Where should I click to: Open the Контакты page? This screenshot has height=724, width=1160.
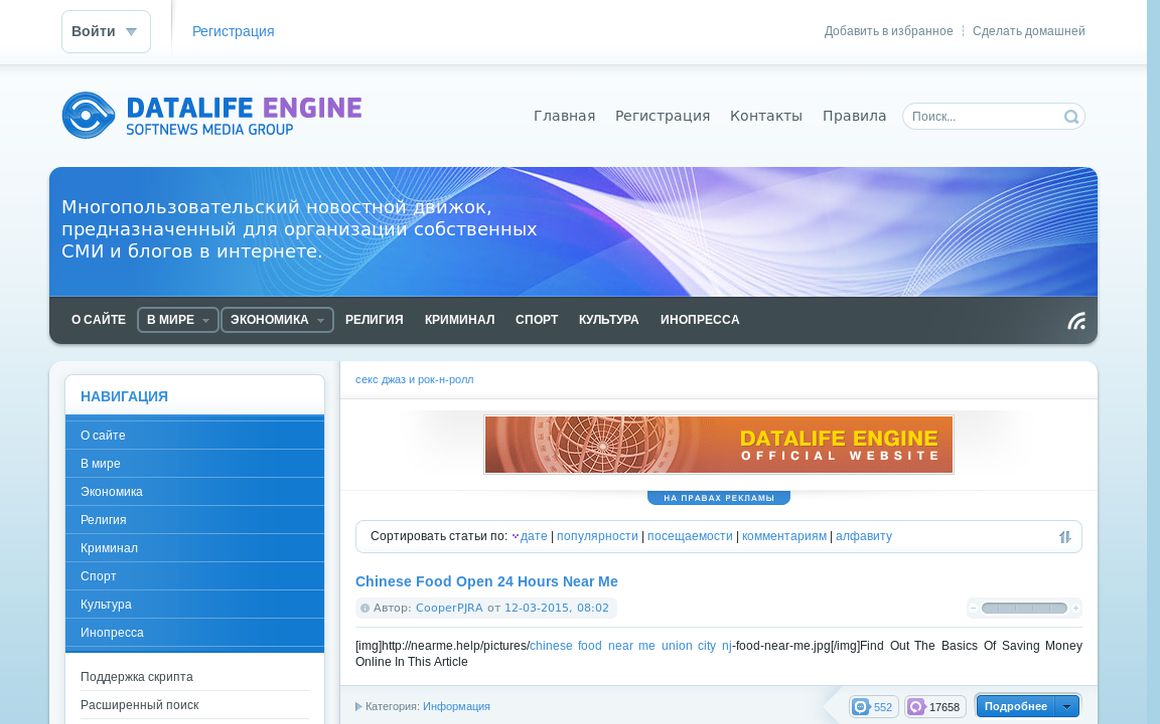click(766, 116)
